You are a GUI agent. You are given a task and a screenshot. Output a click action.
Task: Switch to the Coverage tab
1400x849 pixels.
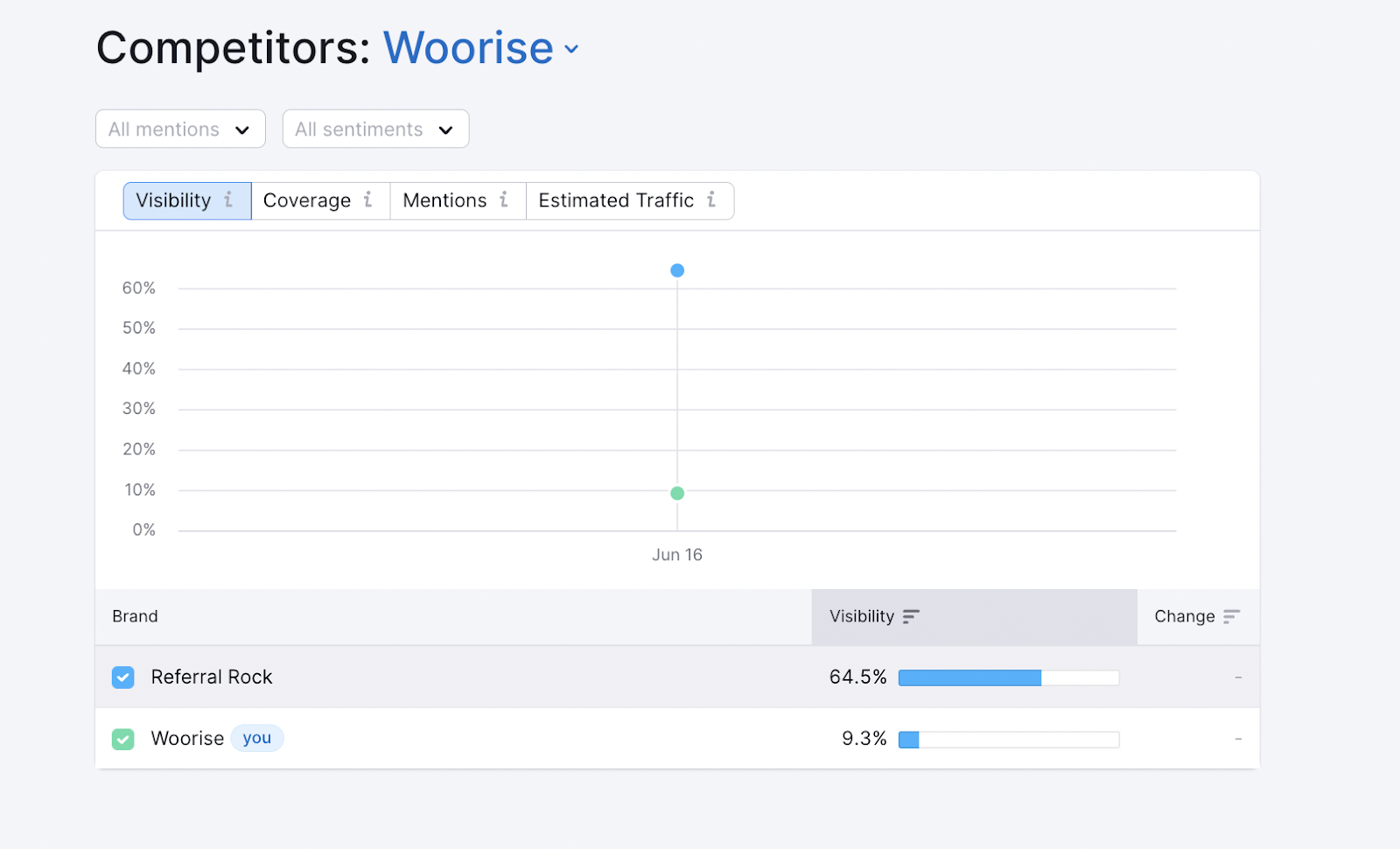307,200
